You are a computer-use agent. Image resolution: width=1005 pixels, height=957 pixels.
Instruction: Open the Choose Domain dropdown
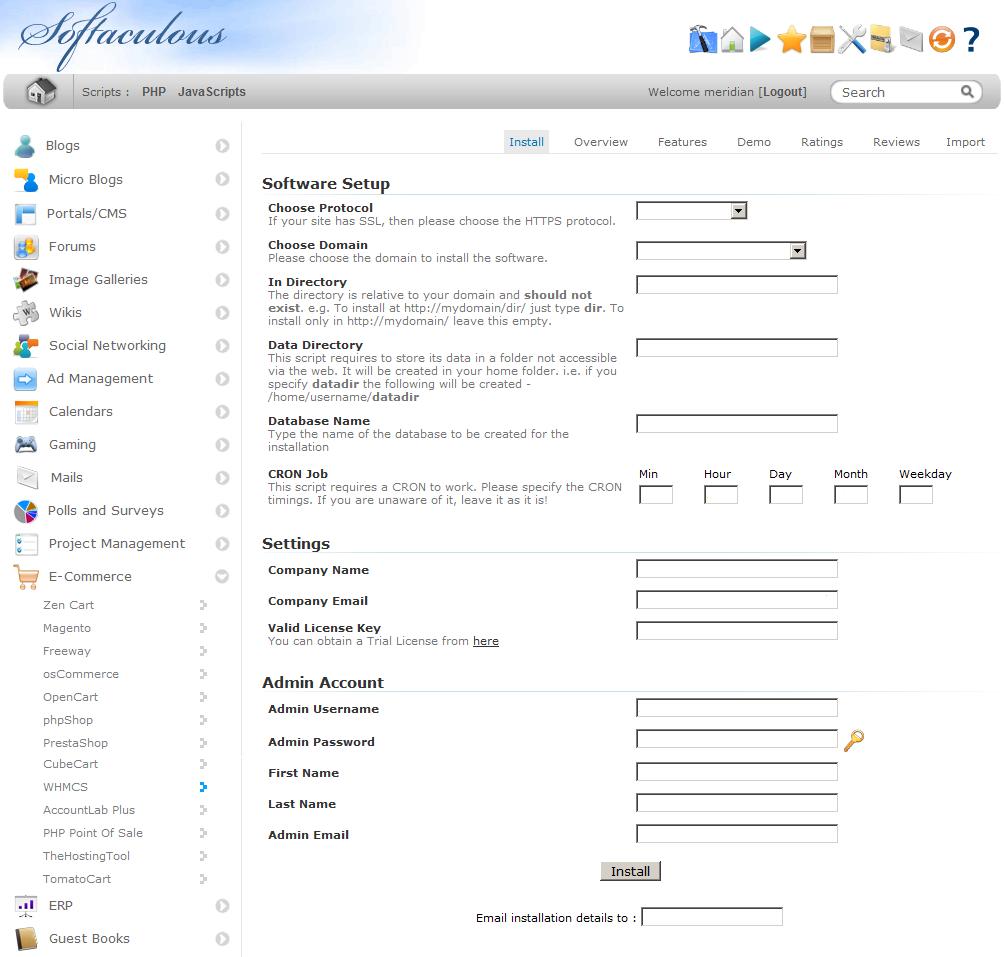click(x=720, y=251)
